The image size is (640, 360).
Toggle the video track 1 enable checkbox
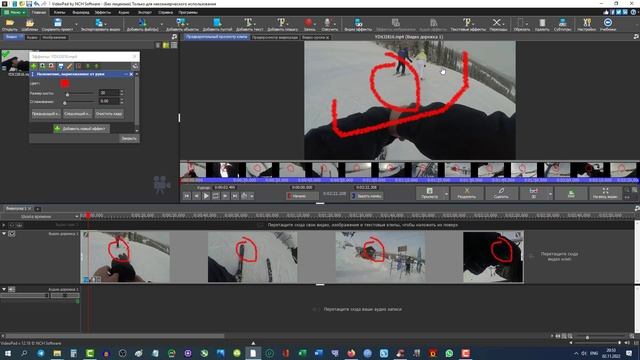12,234
